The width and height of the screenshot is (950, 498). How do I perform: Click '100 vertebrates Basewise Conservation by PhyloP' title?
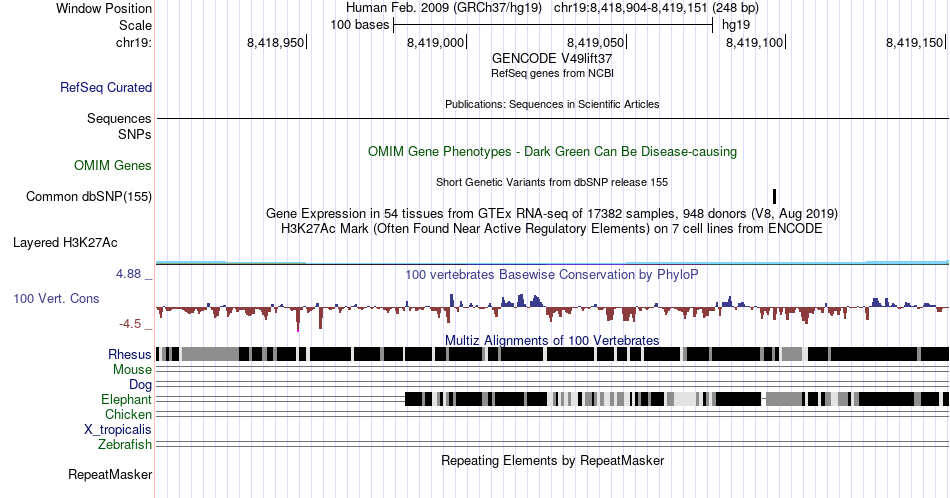(x=552, y=275)
